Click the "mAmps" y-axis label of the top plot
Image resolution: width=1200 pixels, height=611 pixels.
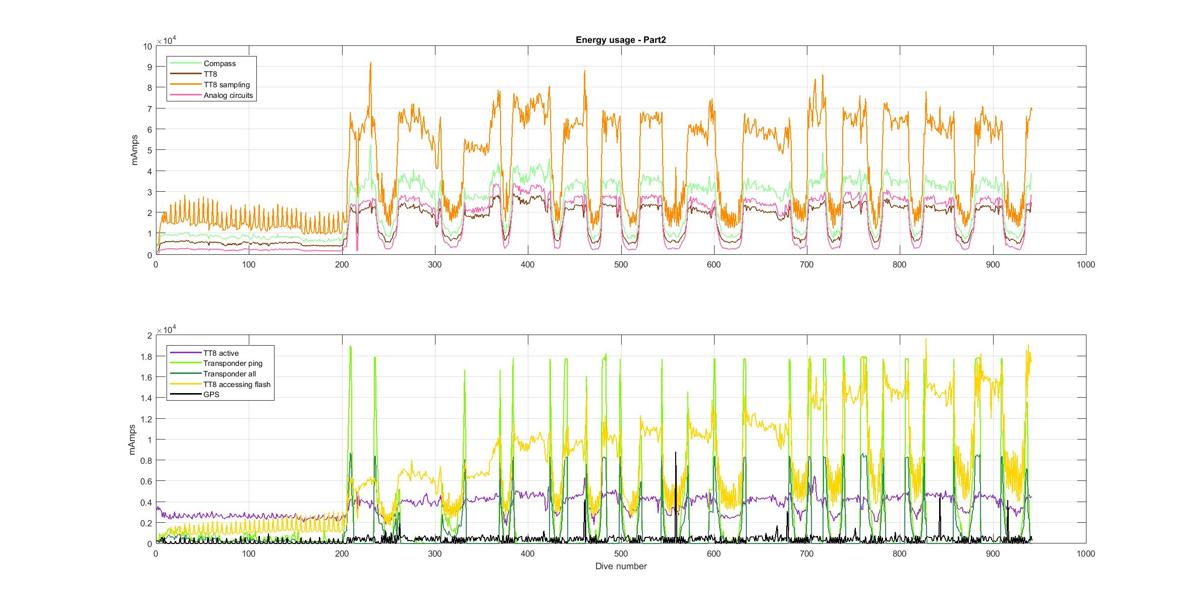pos(134,150)
